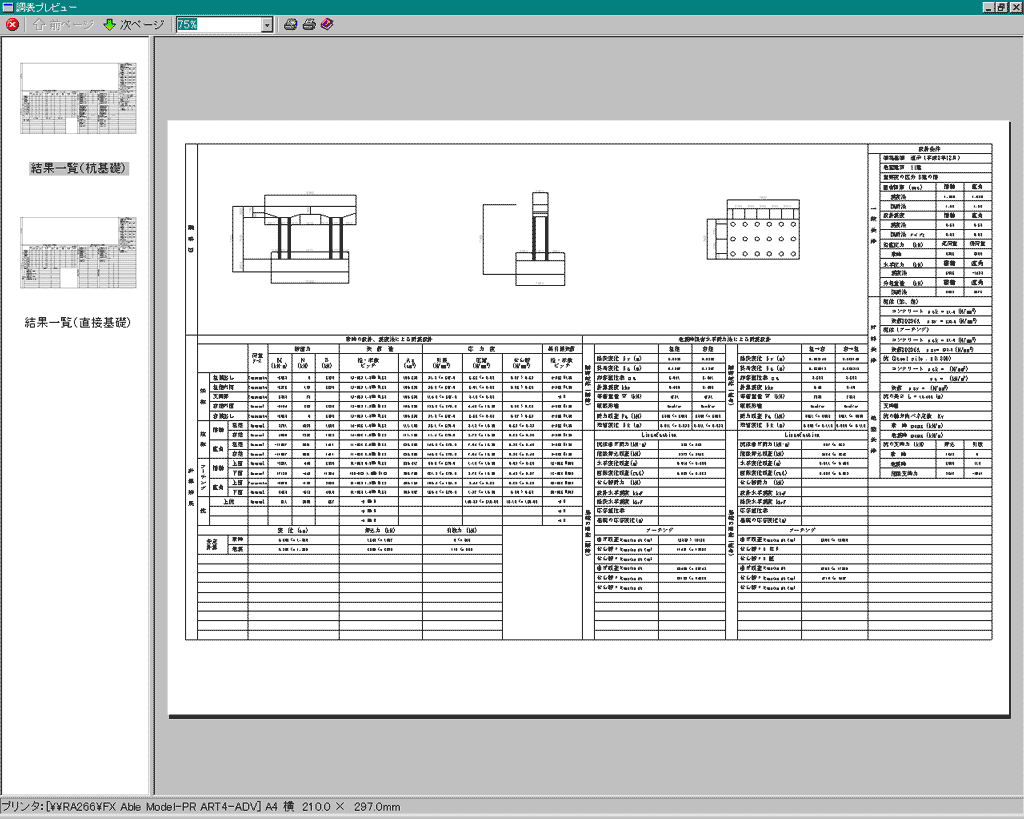Click the 結果一覧(直接基礎) label

click(x=78, y=323)
